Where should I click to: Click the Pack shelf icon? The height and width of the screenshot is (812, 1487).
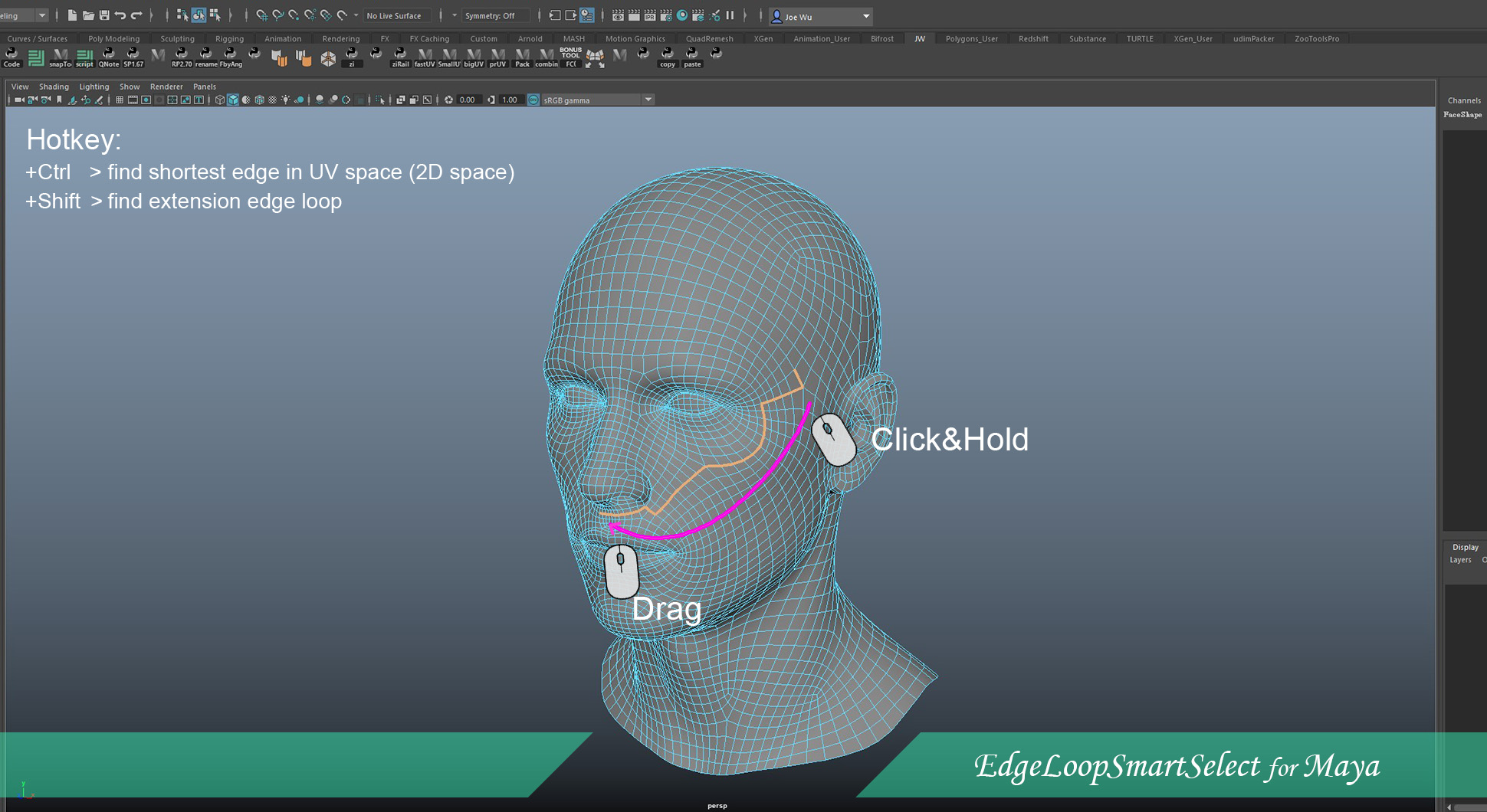pyautogui.click(x=522, y=57)
